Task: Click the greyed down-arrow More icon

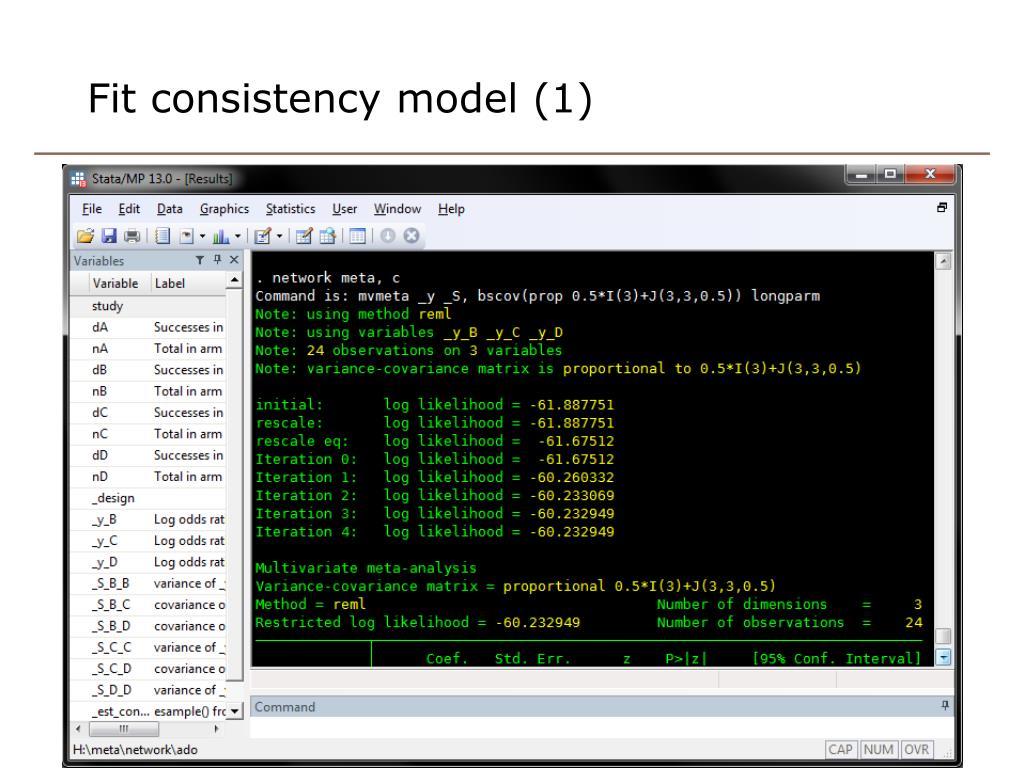Action: click(x=388, y=236)
